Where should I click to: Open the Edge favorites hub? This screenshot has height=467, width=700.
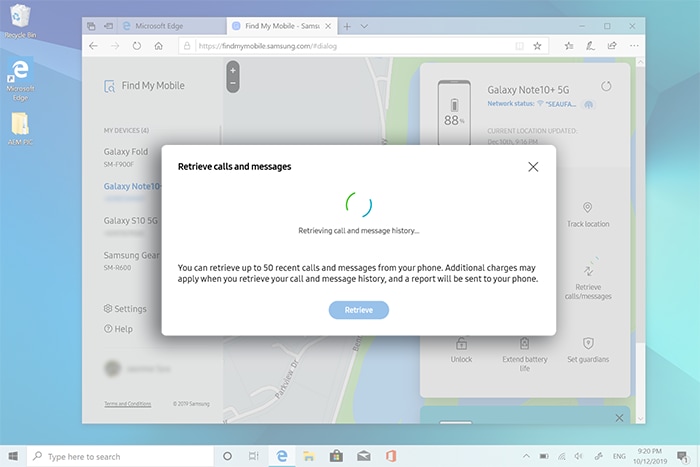[x=569, y=46]
